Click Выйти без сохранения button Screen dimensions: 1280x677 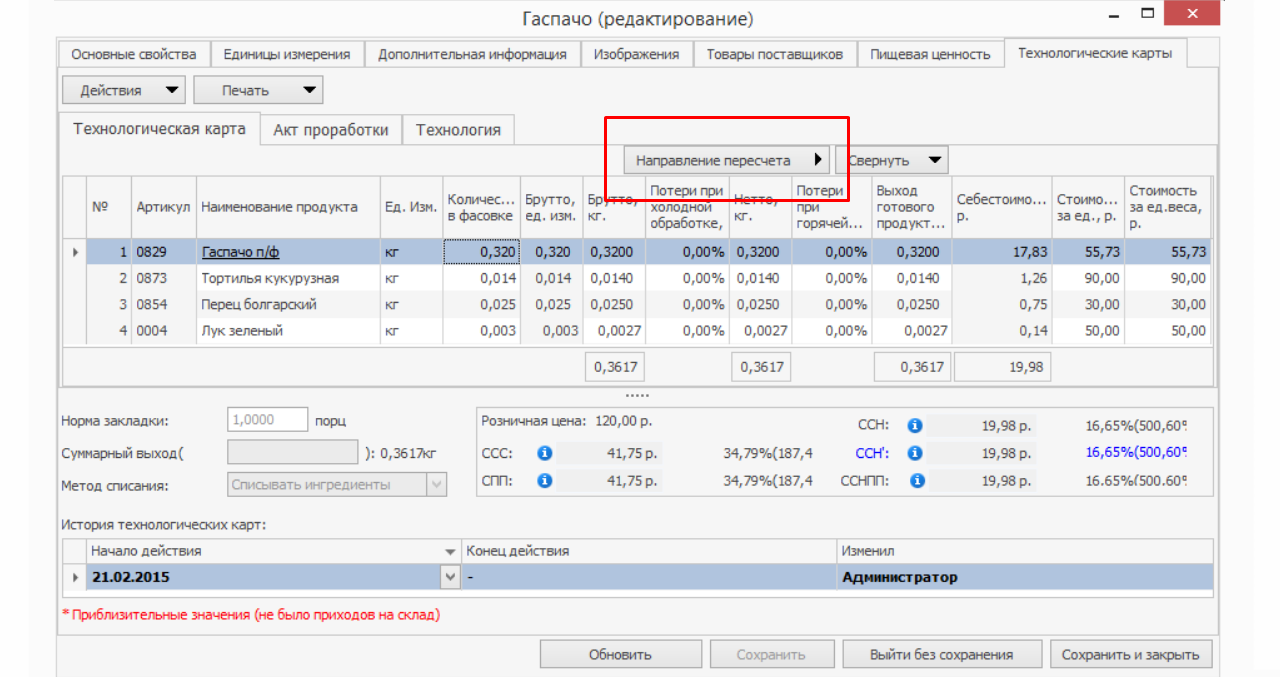coord(941,655)
